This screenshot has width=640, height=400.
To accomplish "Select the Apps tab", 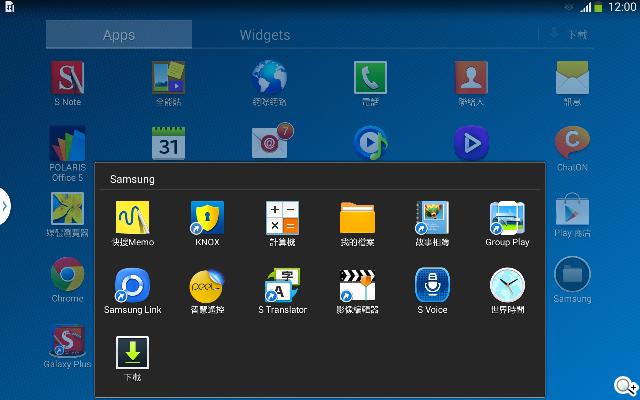I will coord(119,35).
